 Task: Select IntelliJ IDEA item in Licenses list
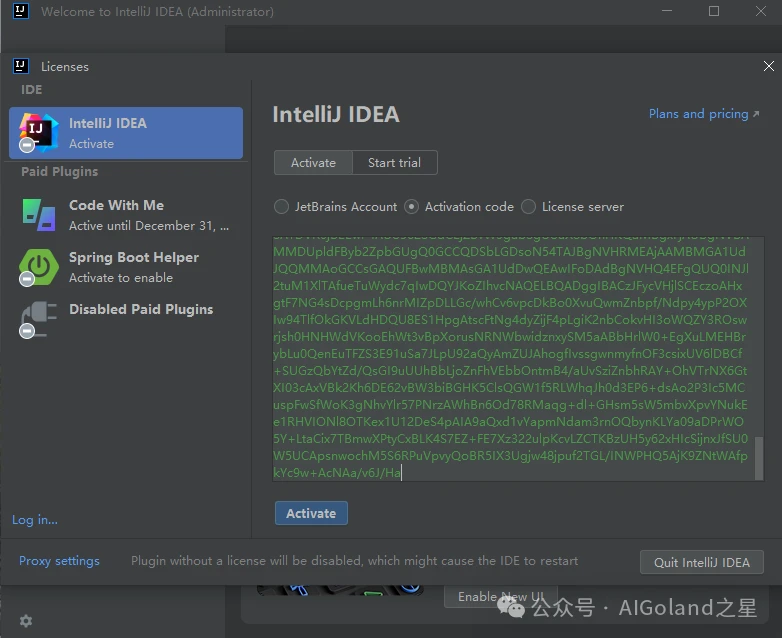tap(126, 133)
